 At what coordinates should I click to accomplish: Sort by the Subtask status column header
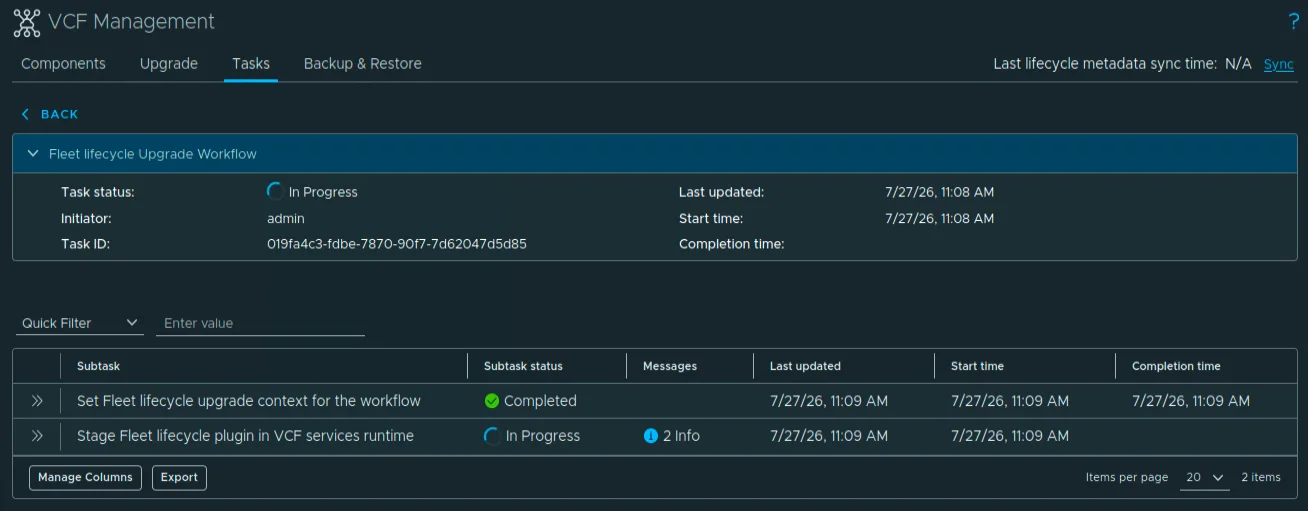[x=523, y=366]
